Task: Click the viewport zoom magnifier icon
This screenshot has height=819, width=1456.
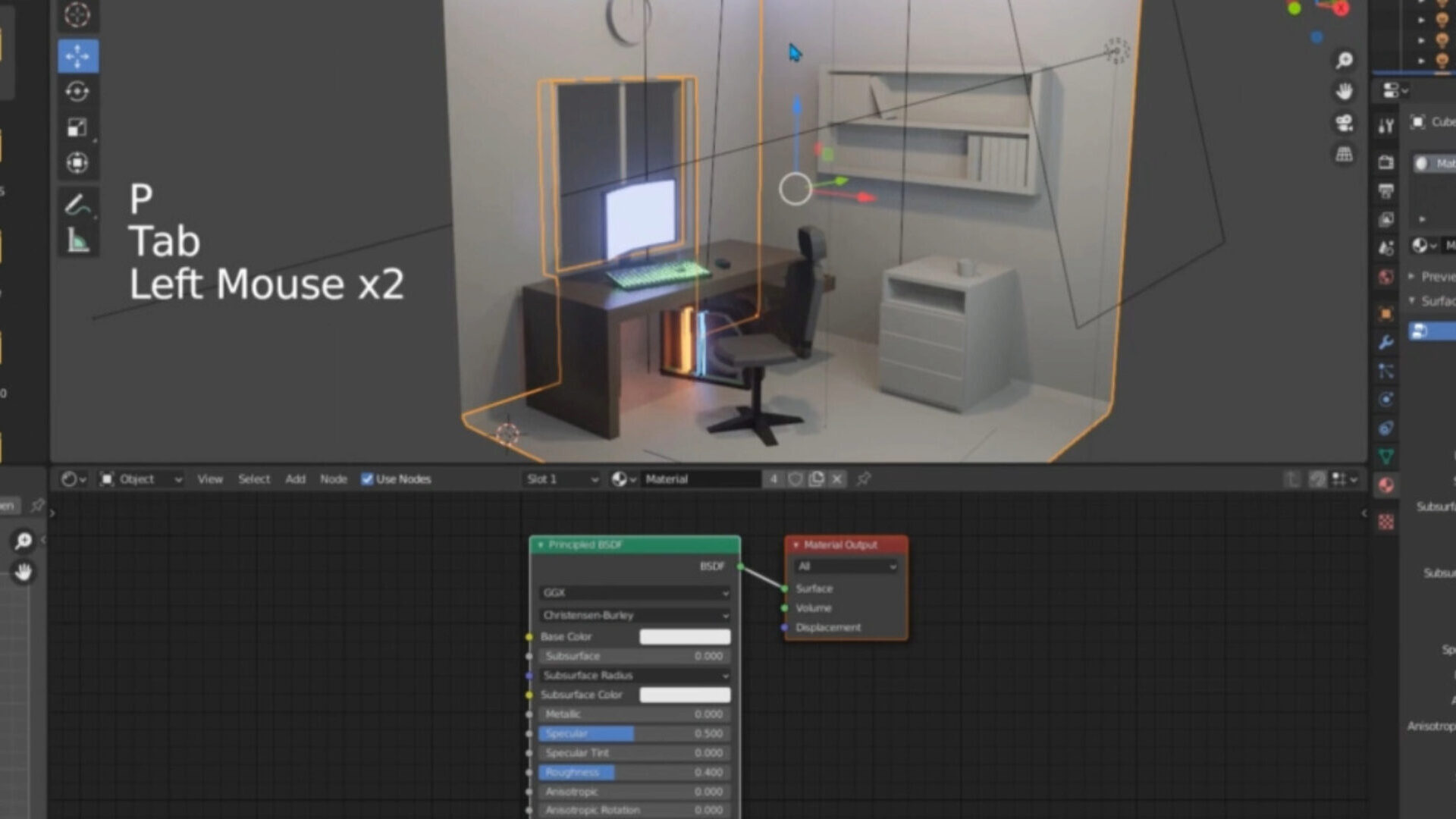Action: click(x=1344, y=60)
